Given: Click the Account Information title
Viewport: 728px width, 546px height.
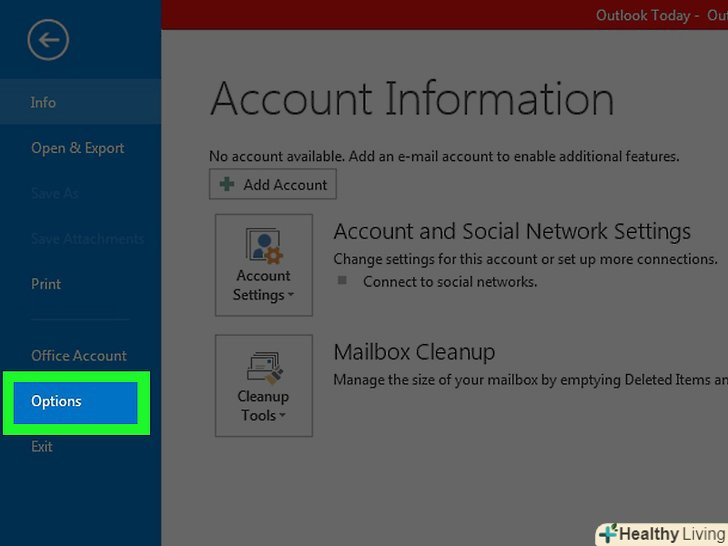Looking at the screenshot, I should (x=412, y=98).
